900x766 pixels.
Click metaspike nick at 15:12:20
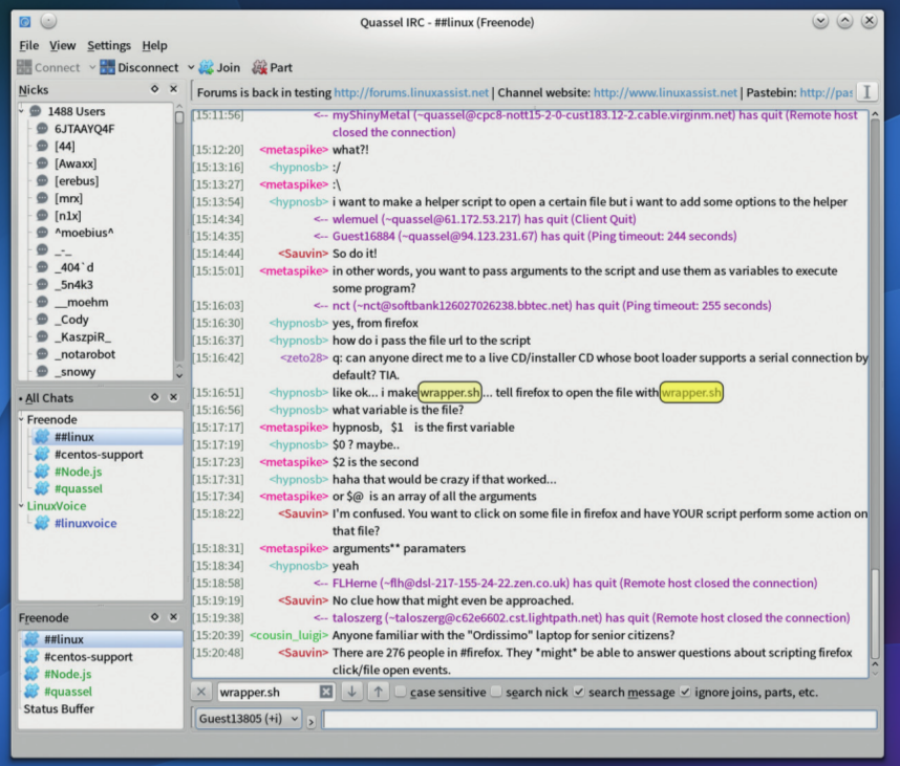click(293, 149)
